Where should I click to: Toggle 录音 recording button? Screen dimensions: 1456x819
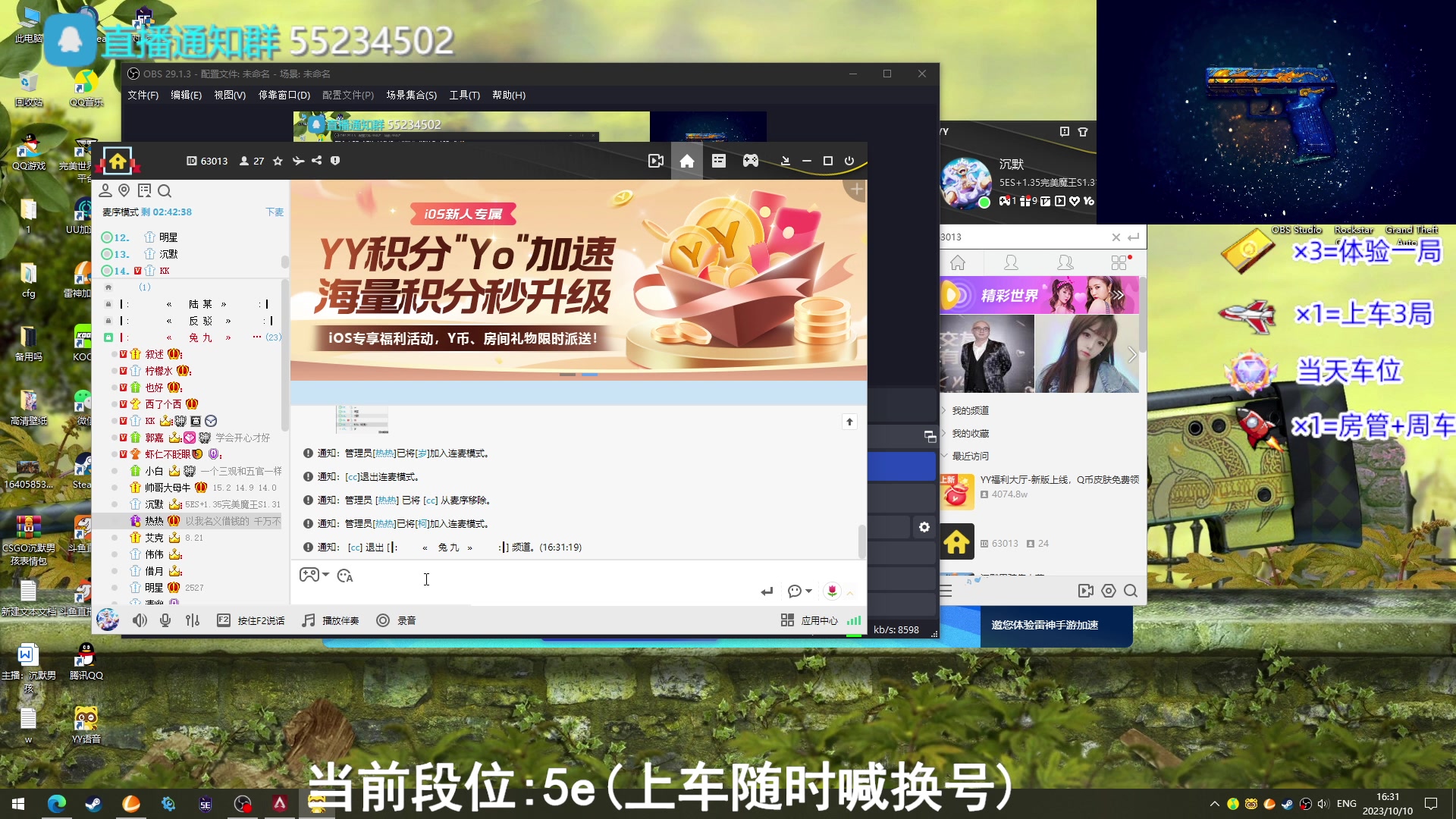point(397,620)
